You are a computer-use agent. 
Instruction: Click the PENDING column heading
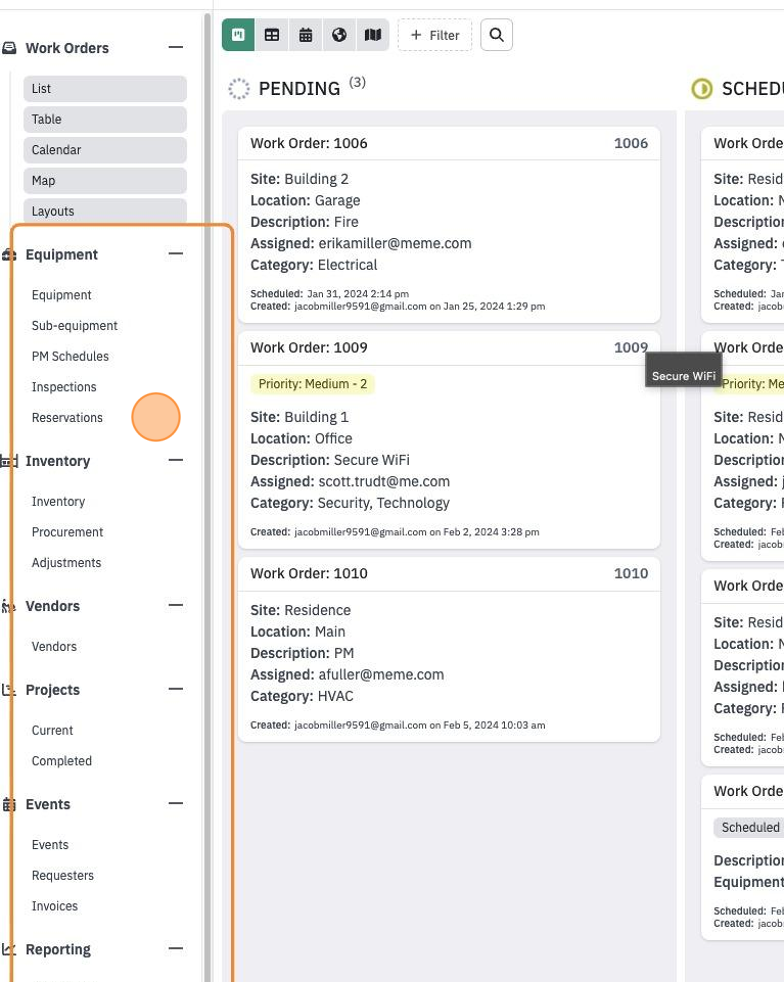299,89
